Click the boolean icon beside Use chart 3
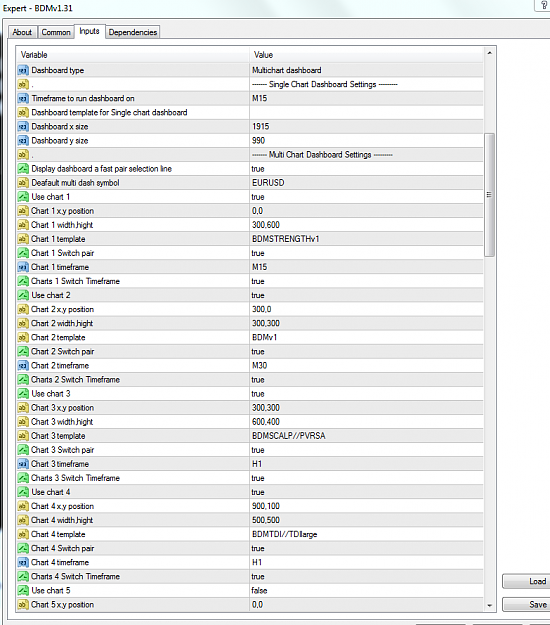550x625 pixels. (23, 394)
